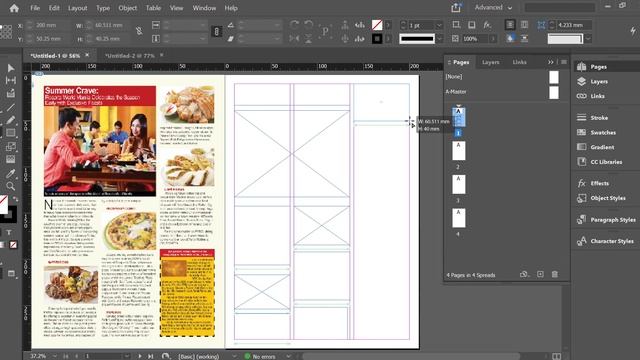Select the Selection tool arrow
640x360 pixels.
tap(11, 68)
